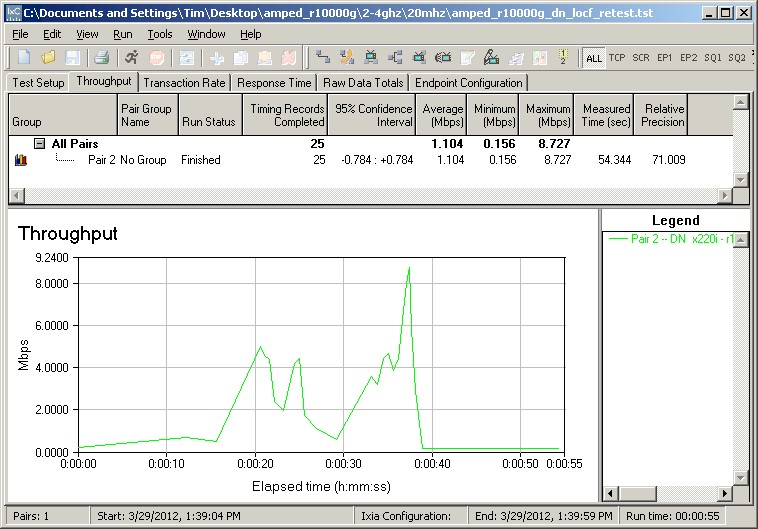Toggle the SQ1 filter button
The height and width of the screenshot is (529, 758).
pyautogui.click(x=713, y=58)
